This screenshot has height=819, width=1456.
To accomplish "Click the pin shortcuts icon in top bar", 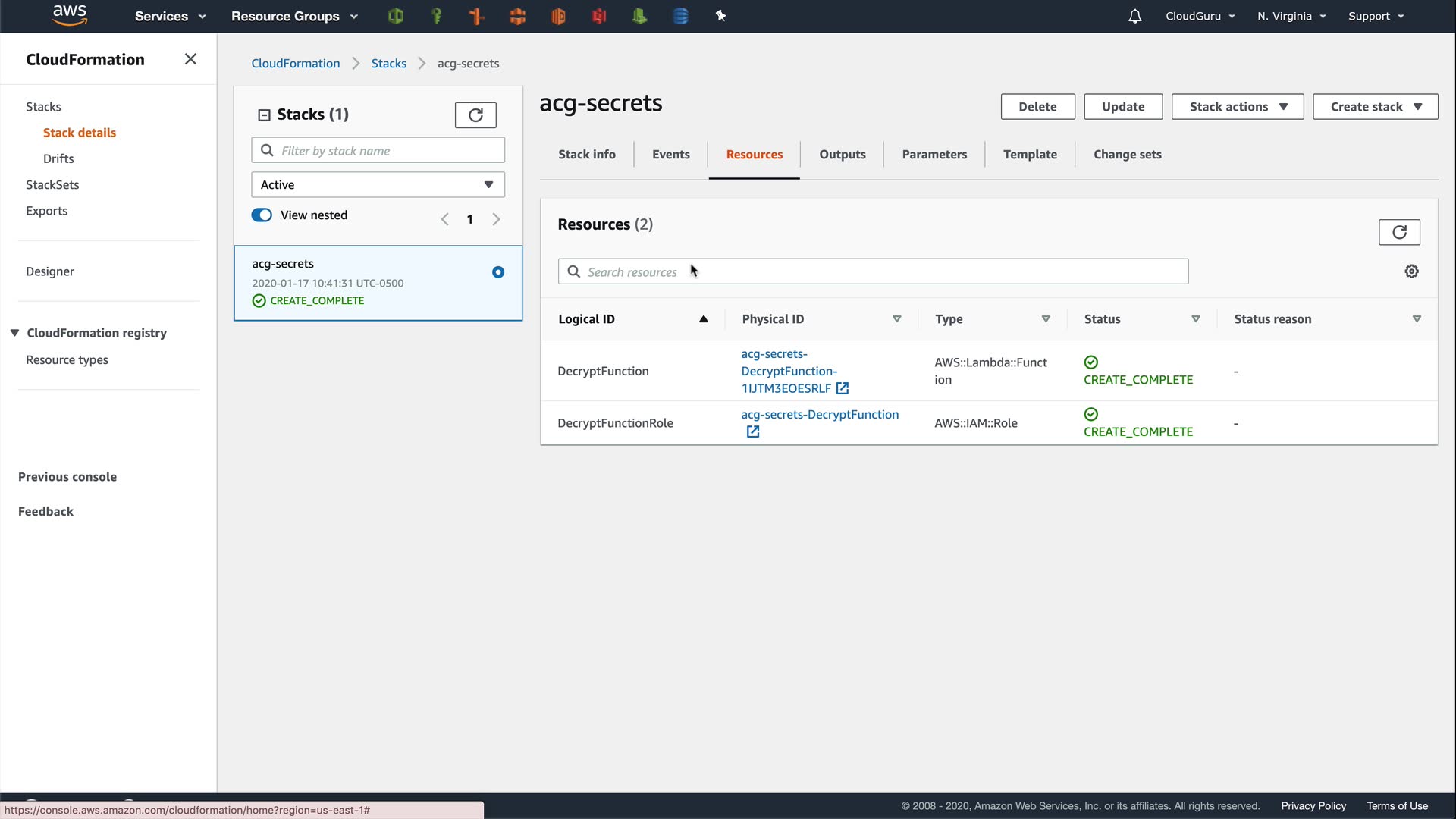I will point(720,16).
